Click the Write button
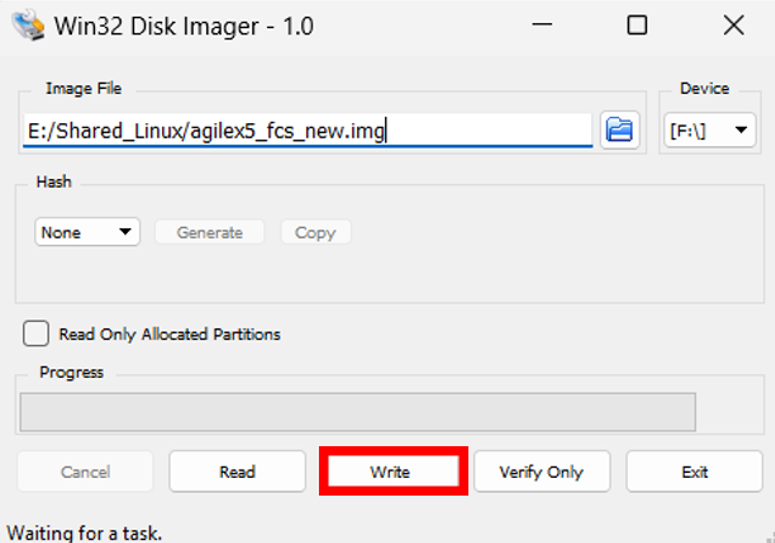775x543 pixels. (390, 472)
